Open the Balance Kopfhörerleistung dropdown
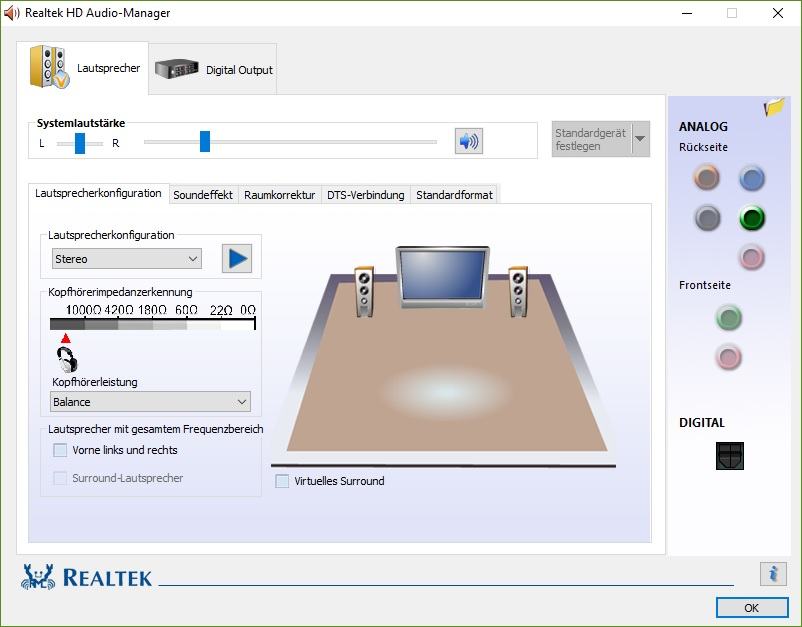The height and width of the screenshot is (627, 802). (x=150, y=402)
